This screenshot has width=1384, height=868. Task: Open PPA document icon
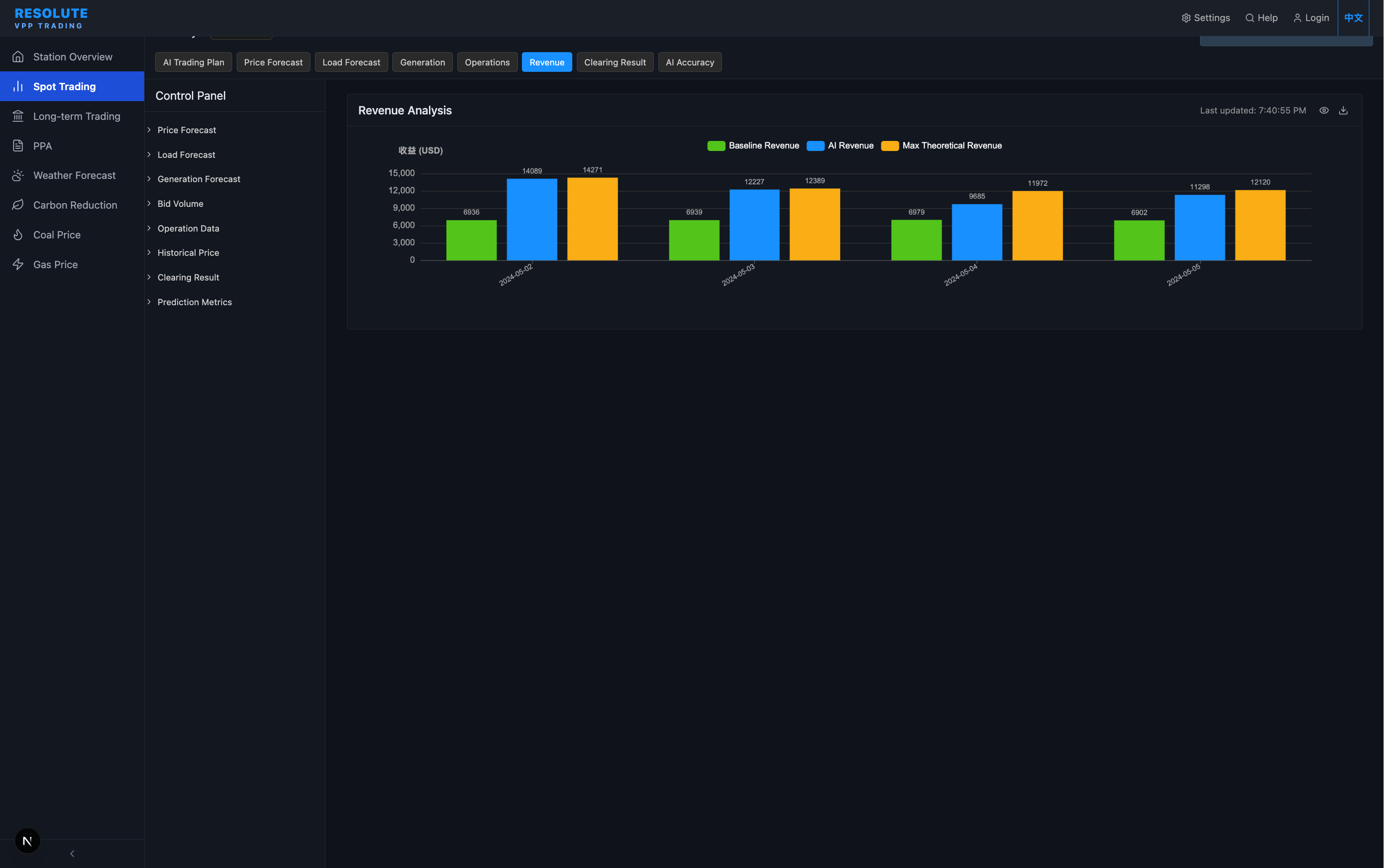(x=18, y=146)
